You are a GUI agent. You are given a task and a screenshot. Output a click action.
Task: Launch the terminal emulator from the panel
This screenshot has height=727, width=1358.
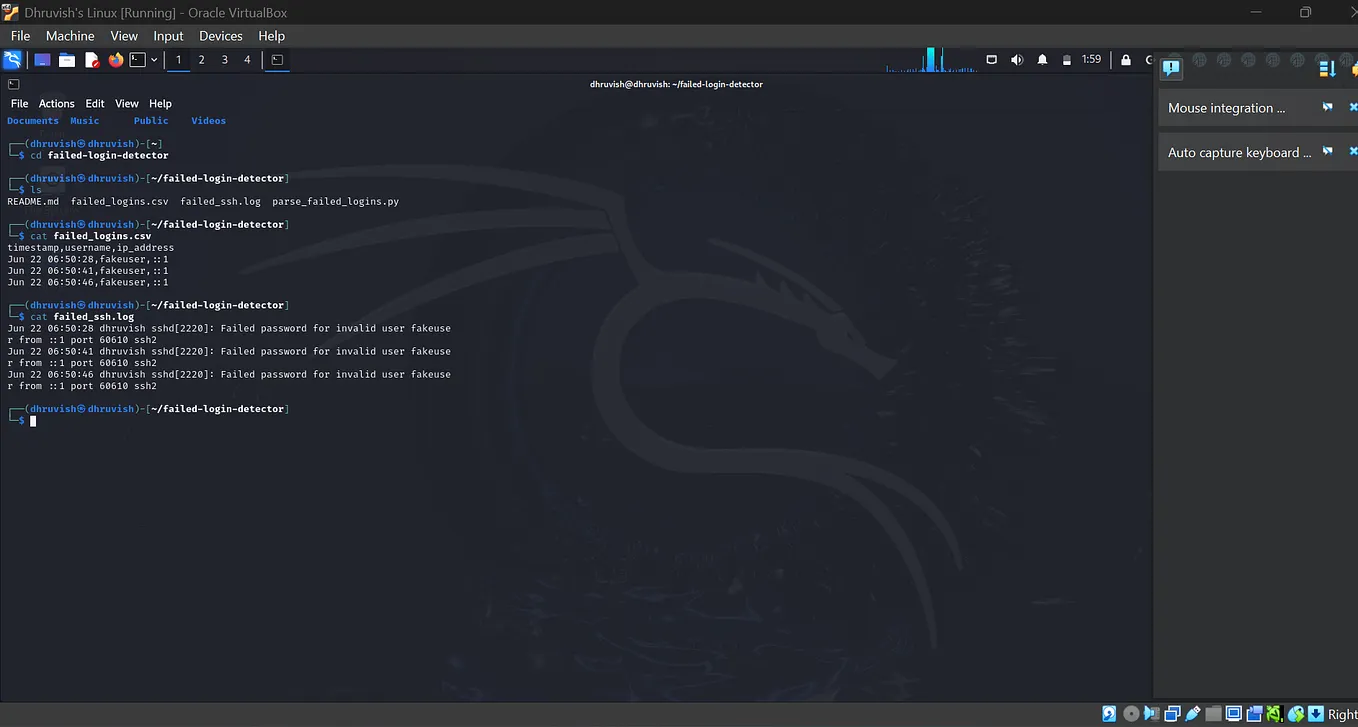tap(139, 59)
